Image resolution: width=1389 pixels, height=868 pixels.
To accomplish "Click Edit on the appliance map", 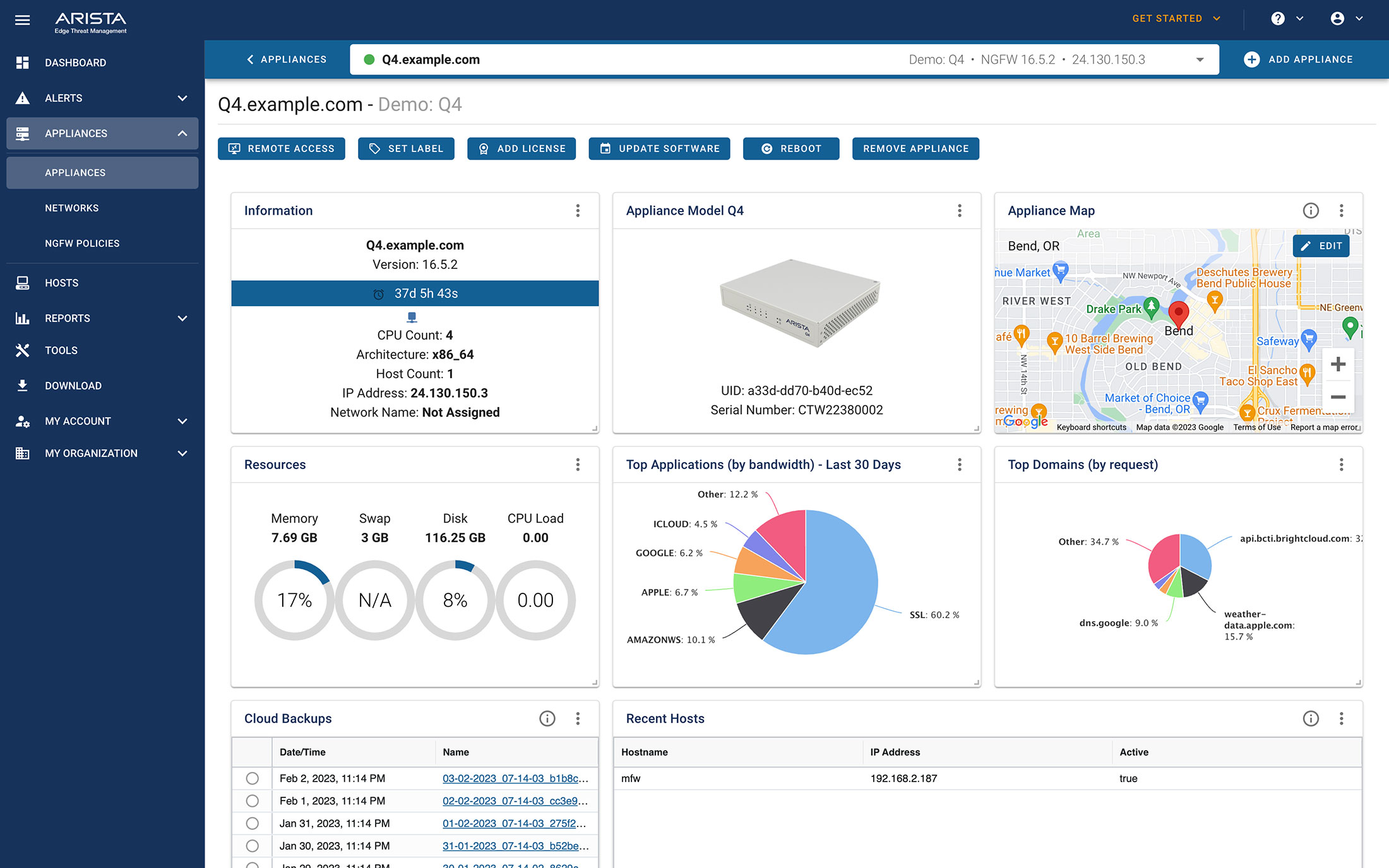I will point(1321,246).
